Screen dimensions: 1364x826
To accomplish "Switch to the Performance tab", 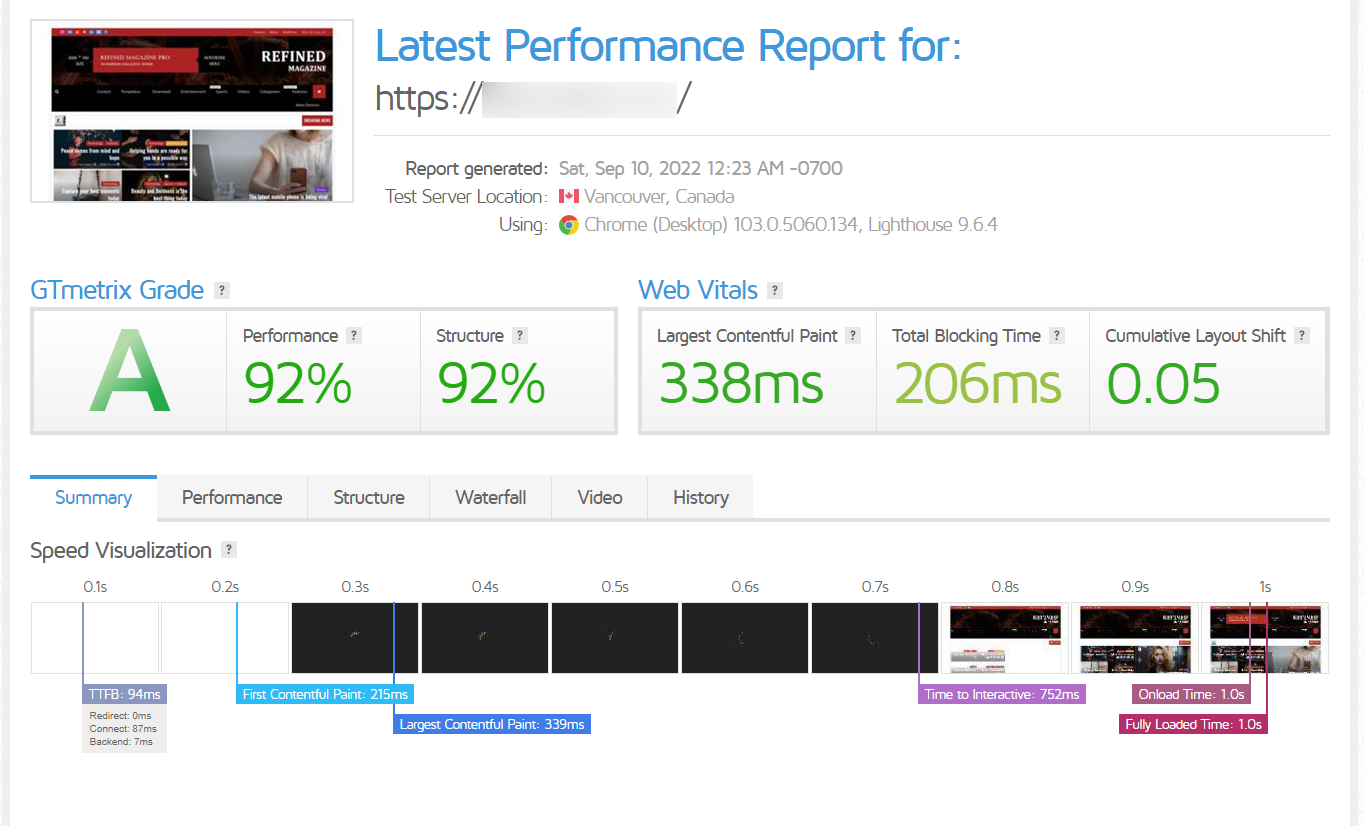I will click(x=232, y=498).
